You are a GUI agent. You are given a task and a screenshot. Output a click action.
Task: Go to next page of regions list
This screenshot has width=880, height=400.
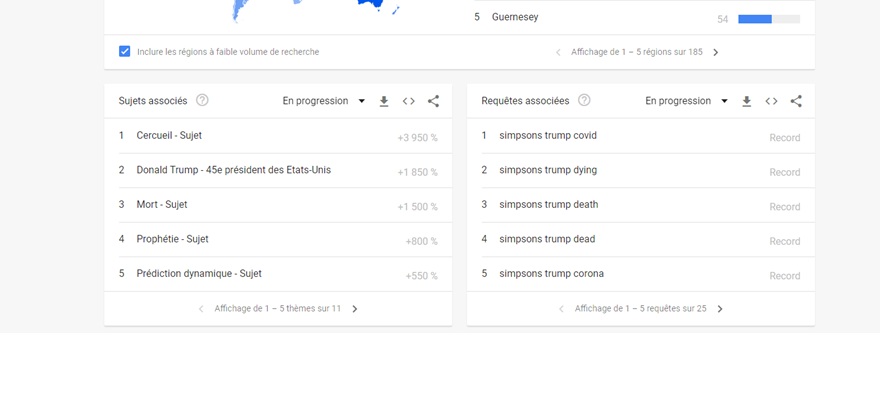click(716, 52)
